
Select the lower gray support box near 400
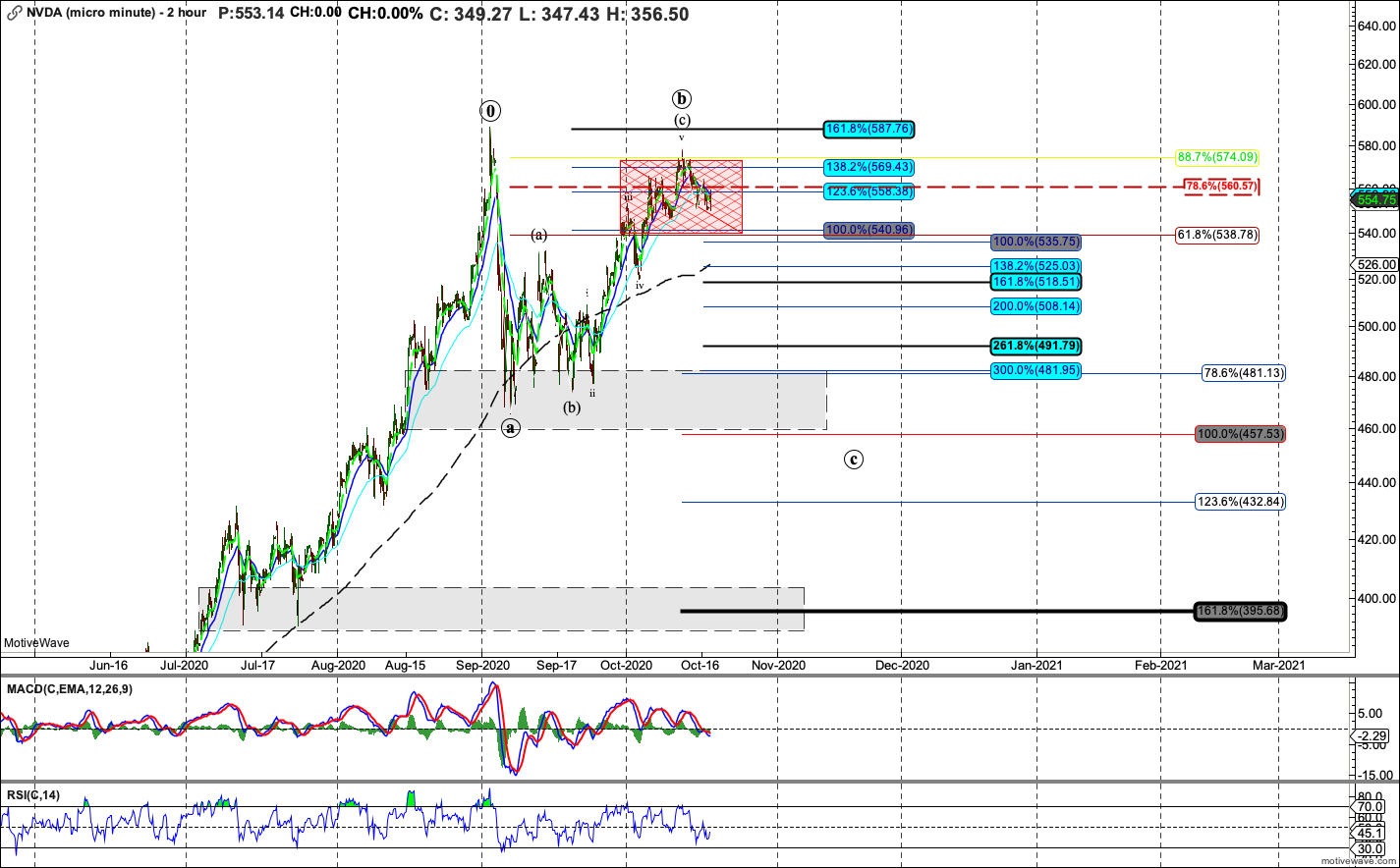click(502, 609)
